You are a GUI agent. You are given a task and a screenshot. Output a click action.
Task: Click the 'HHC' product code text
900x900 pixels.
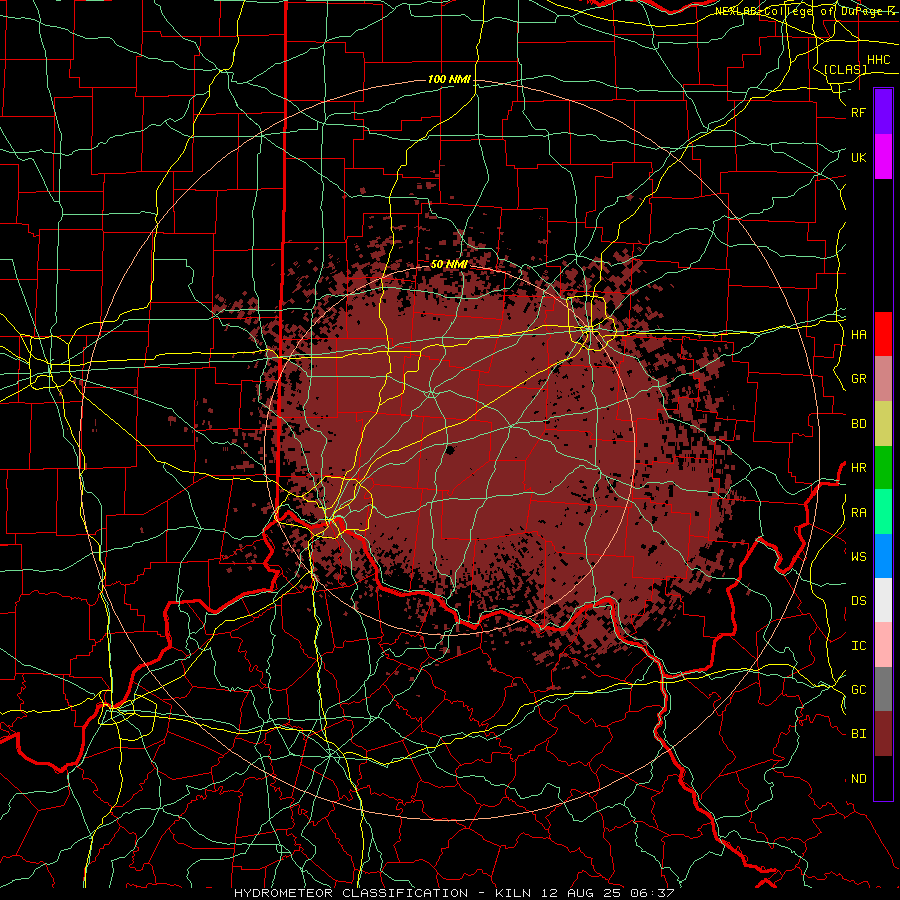coord(878,60)
